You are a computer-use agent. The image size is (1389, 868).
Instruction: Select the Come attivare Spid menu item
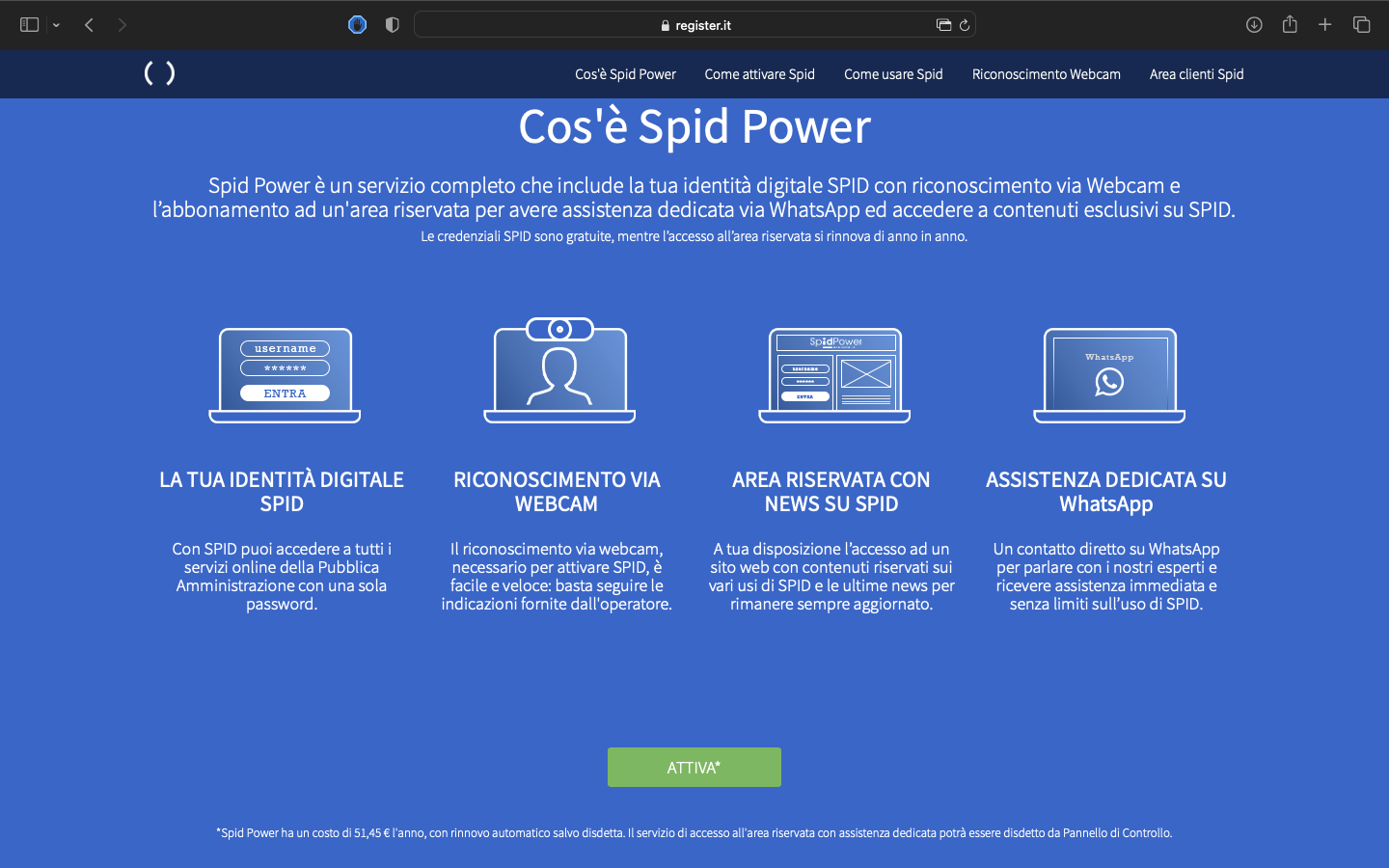759,73
